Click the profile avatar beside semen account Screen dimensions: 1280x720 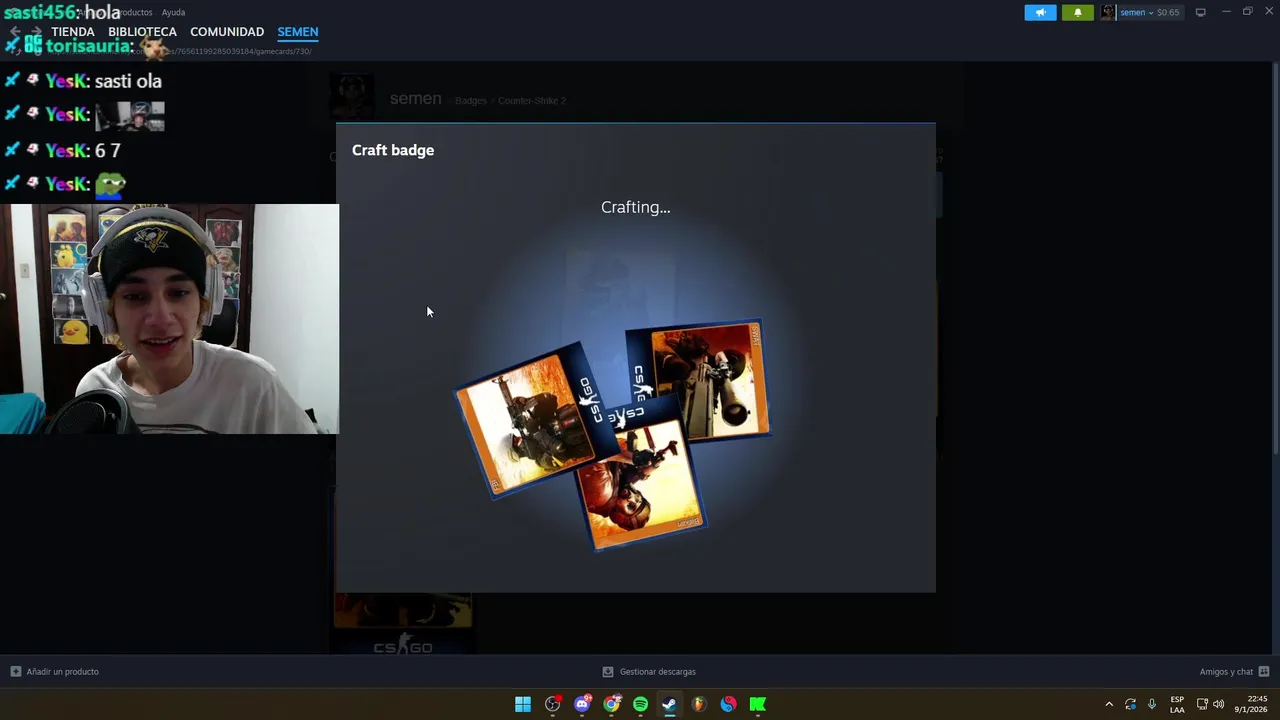click(1108, 12)
